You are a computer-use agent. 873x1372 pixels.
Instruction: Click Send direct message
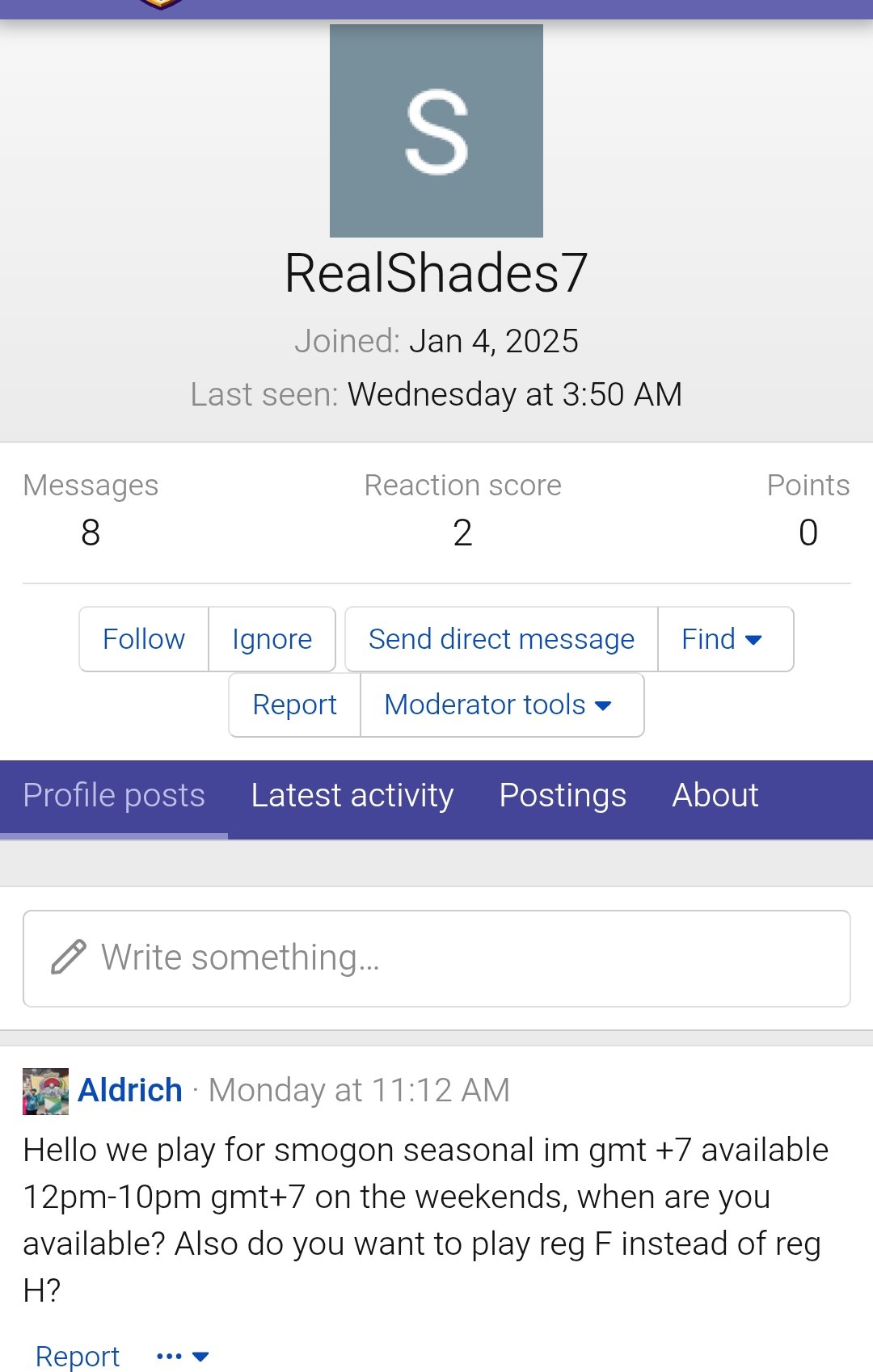[x=501, y=639]
